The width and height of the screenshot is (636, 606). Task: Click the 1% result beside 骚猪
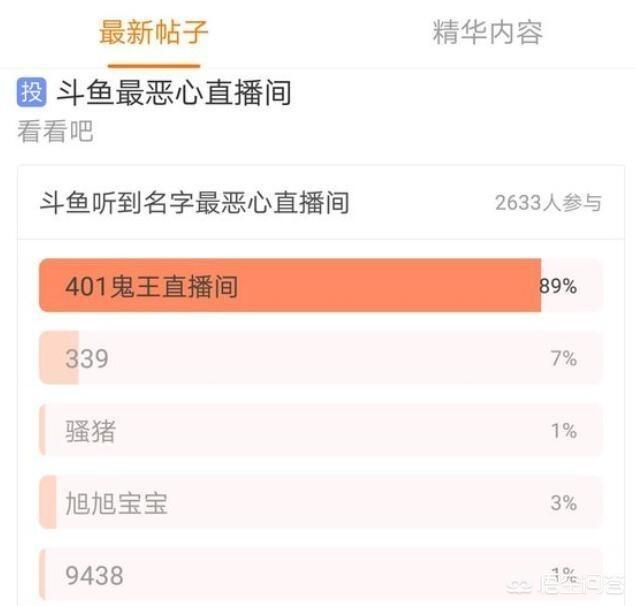coord(564,431)
